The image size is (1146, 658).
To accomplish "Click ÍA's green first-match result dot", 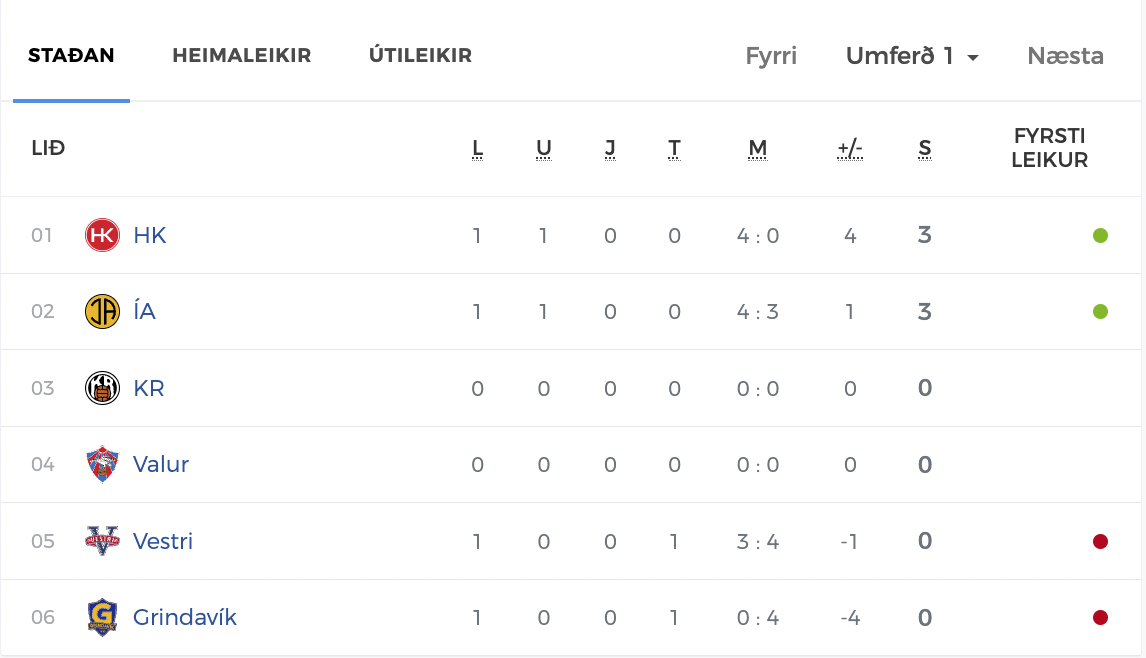I will click(x=1100, y=312).
